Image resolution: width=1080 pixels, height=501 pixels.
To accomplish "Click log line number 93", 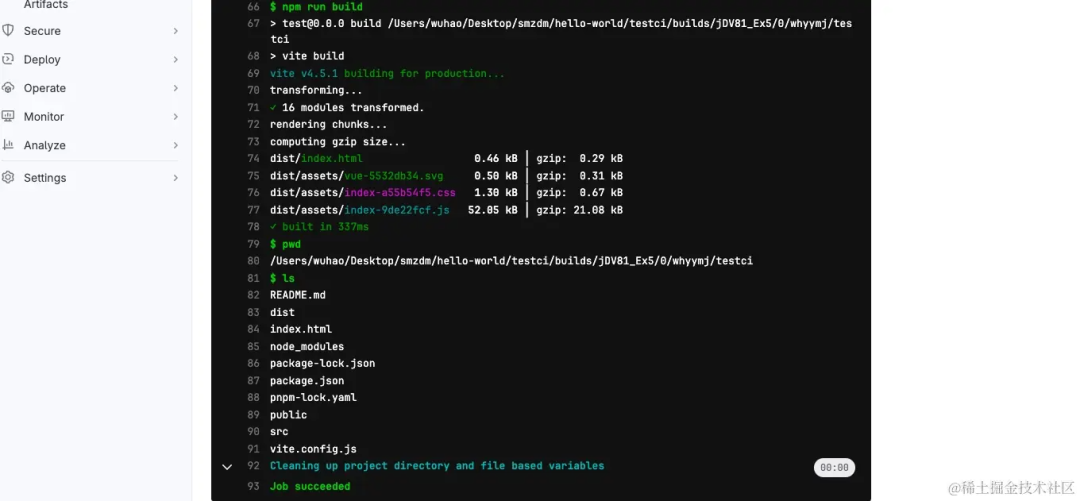I will [253, 487].
